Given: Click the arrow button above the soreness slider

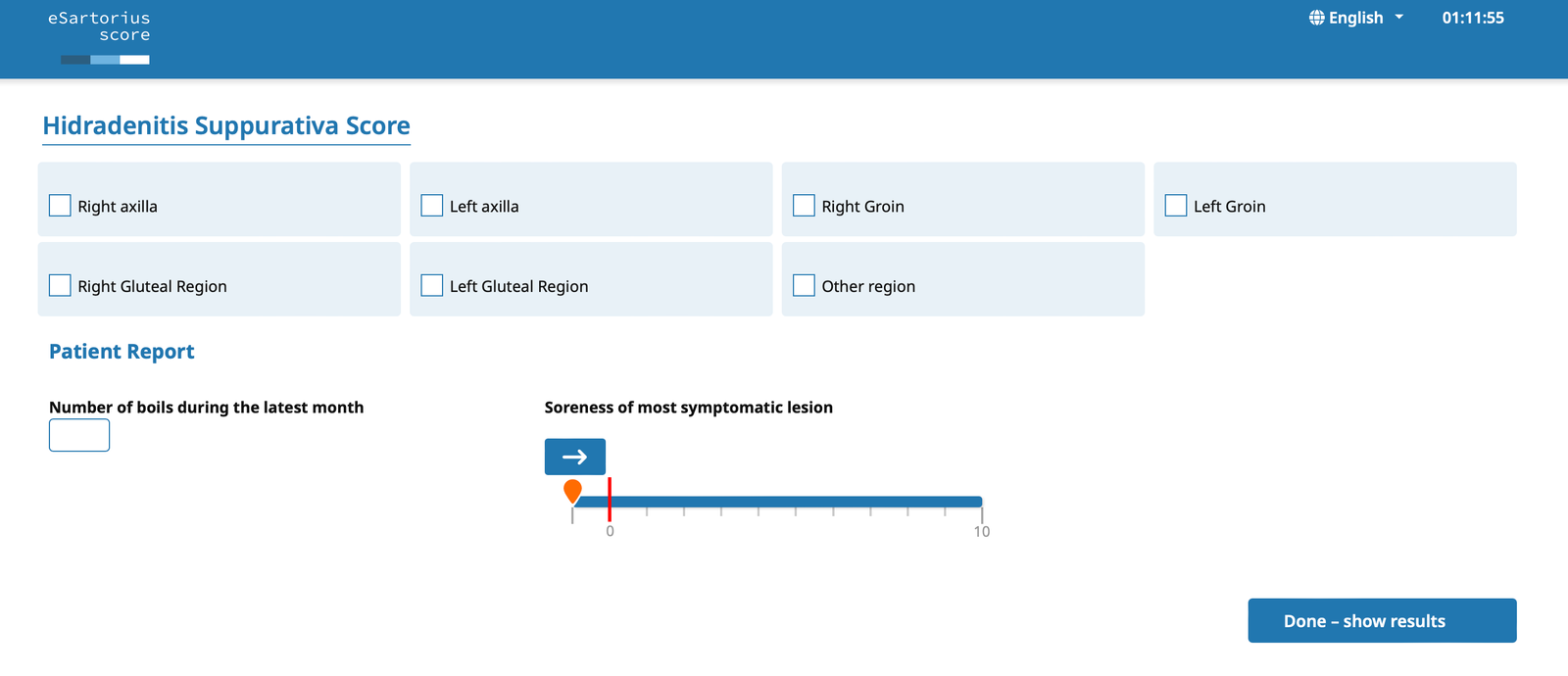Looking at the screenshot, I should point(575,457).
